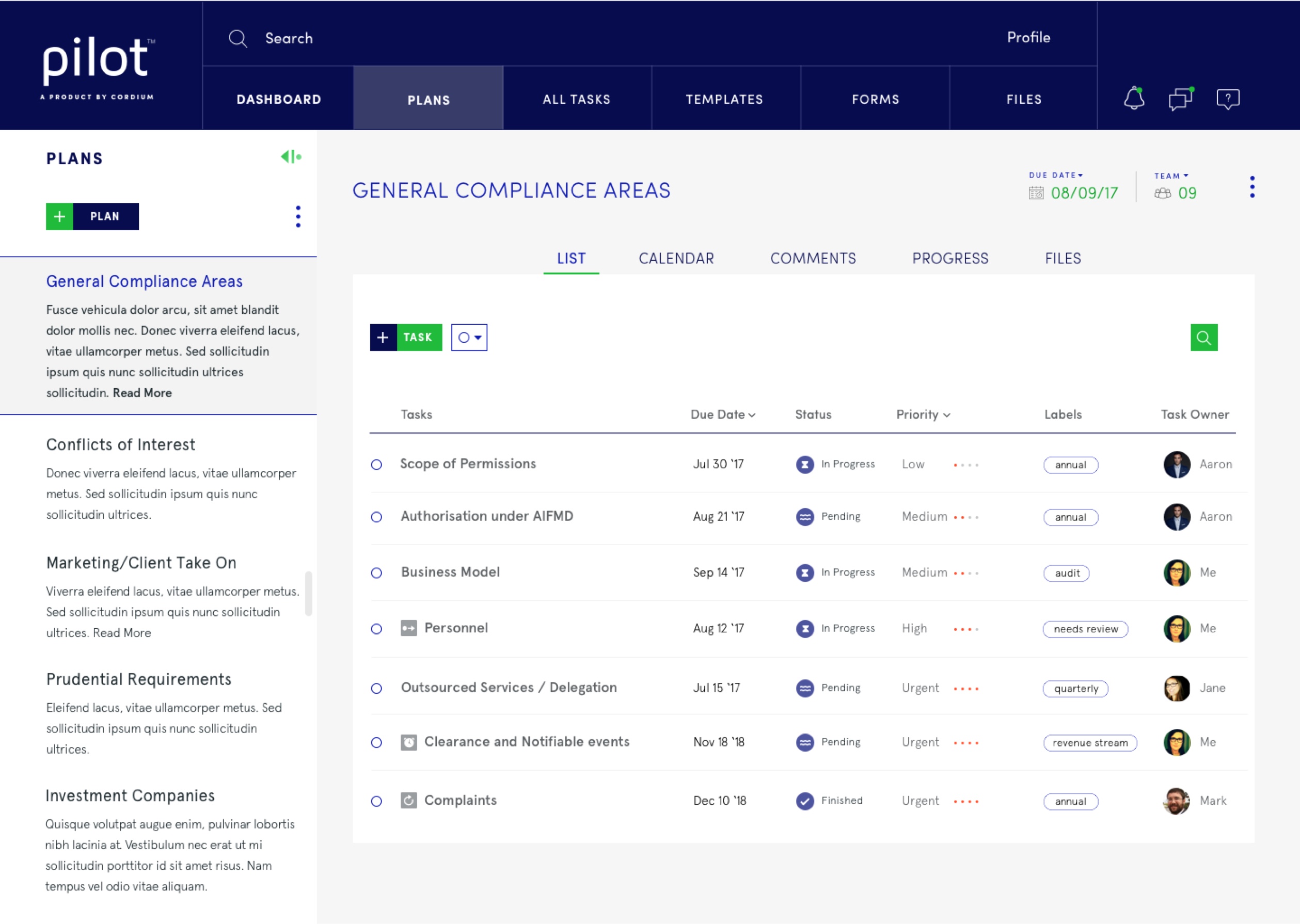Click the calendar icon beside due date

click(x=1036, y=193)
